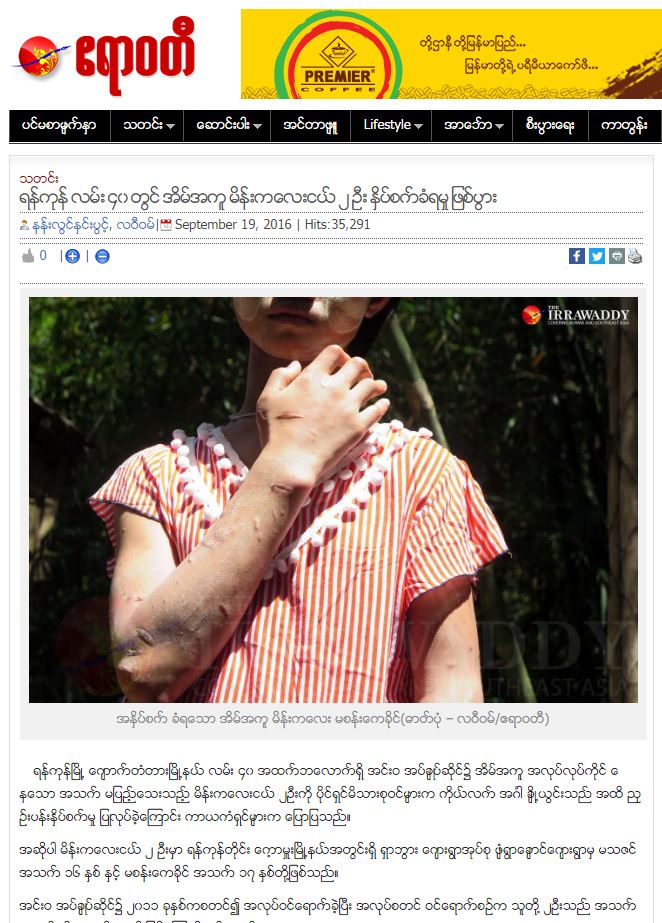Screen dimensions: 662x923
Task: Click the print article icon
Action: [635, 256]
